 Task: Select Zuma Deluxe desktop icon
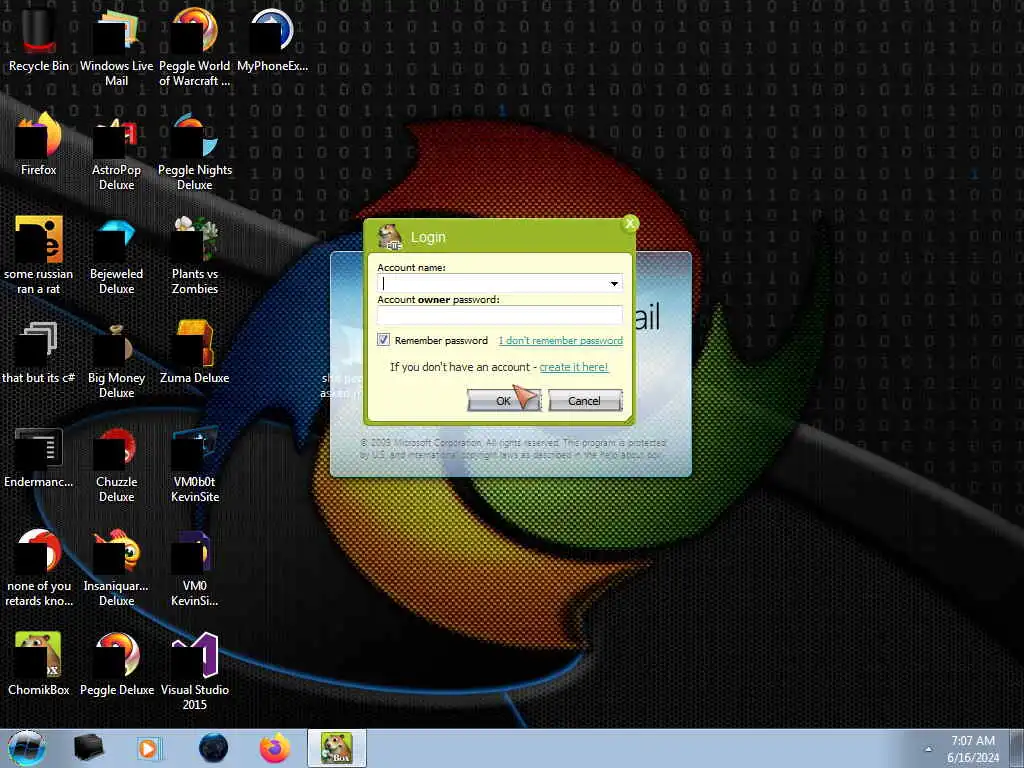[x=195, y=353]
